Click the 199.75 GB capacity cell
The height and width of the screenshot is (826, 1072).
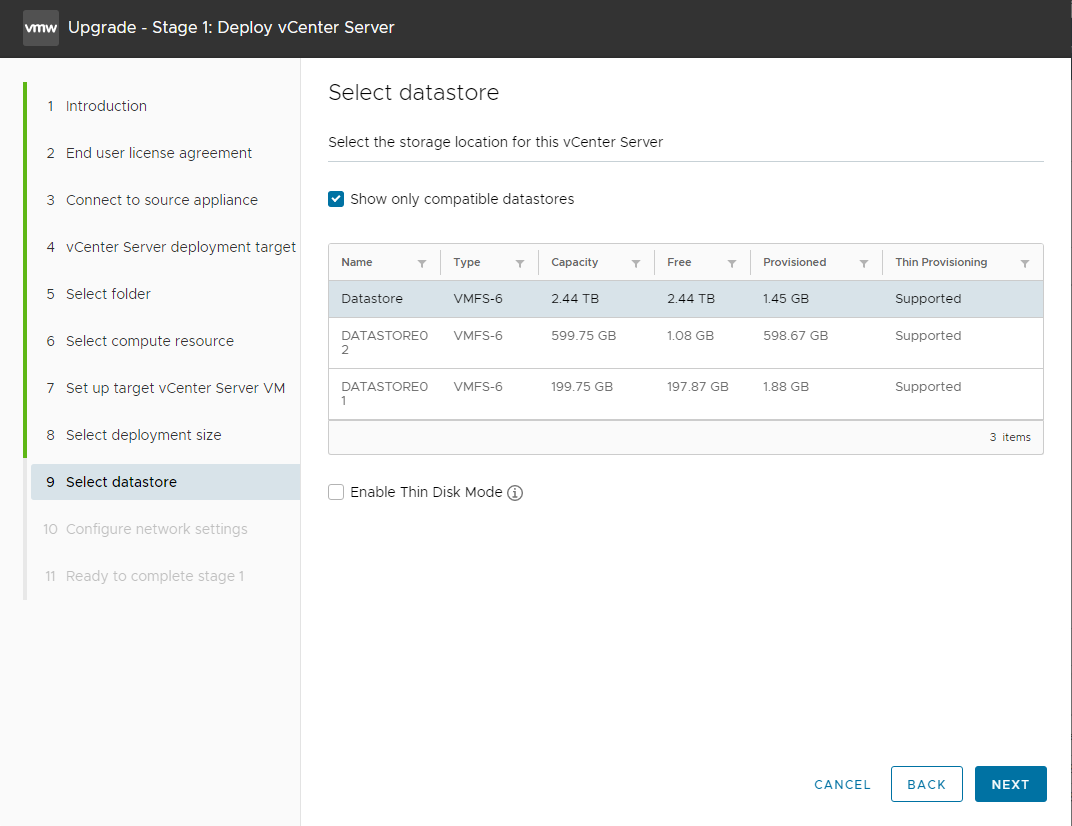(582, 386)
